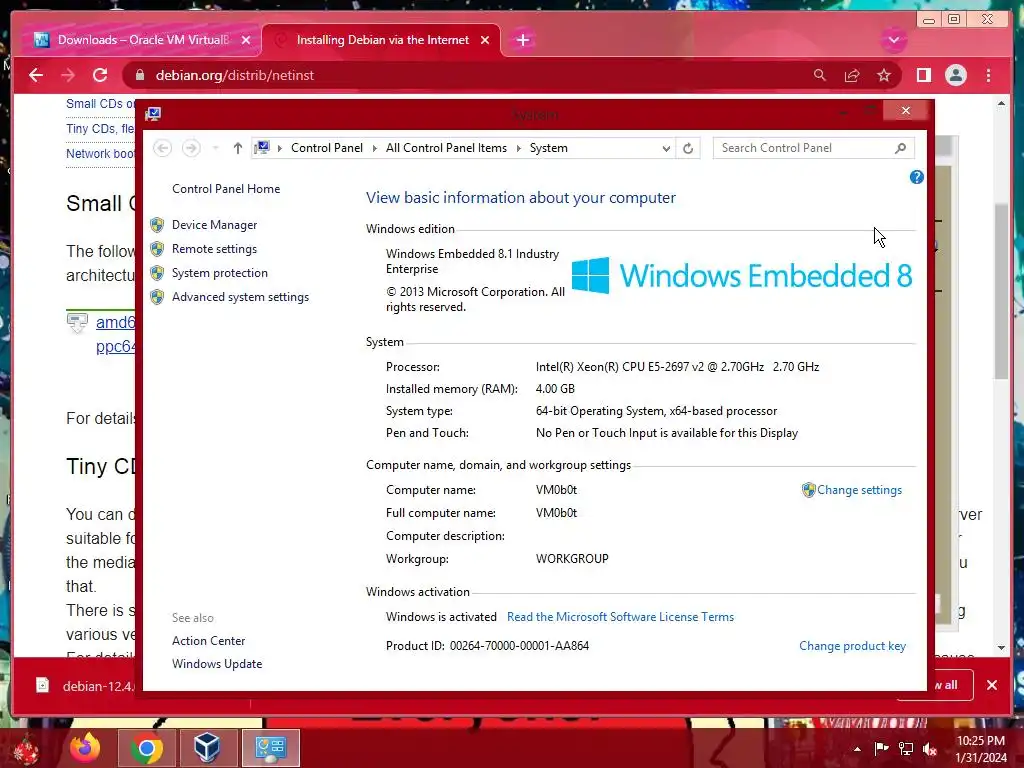
Task: Read the Microsoft Software License Terms
Action: point(620,616)
